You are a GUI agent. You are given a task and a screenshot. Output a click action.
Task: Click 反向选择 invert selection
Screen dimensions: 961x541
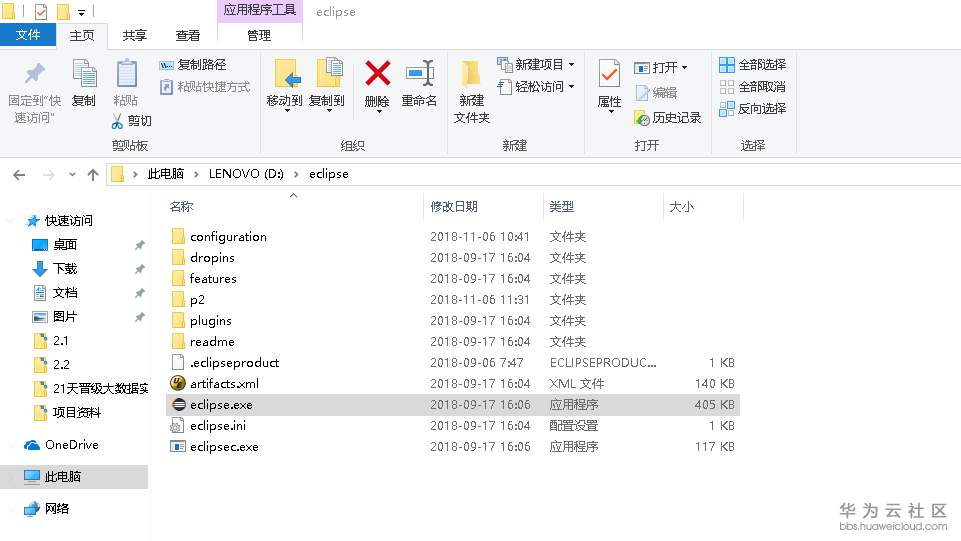pyautogui.click(x=753, y=108)
